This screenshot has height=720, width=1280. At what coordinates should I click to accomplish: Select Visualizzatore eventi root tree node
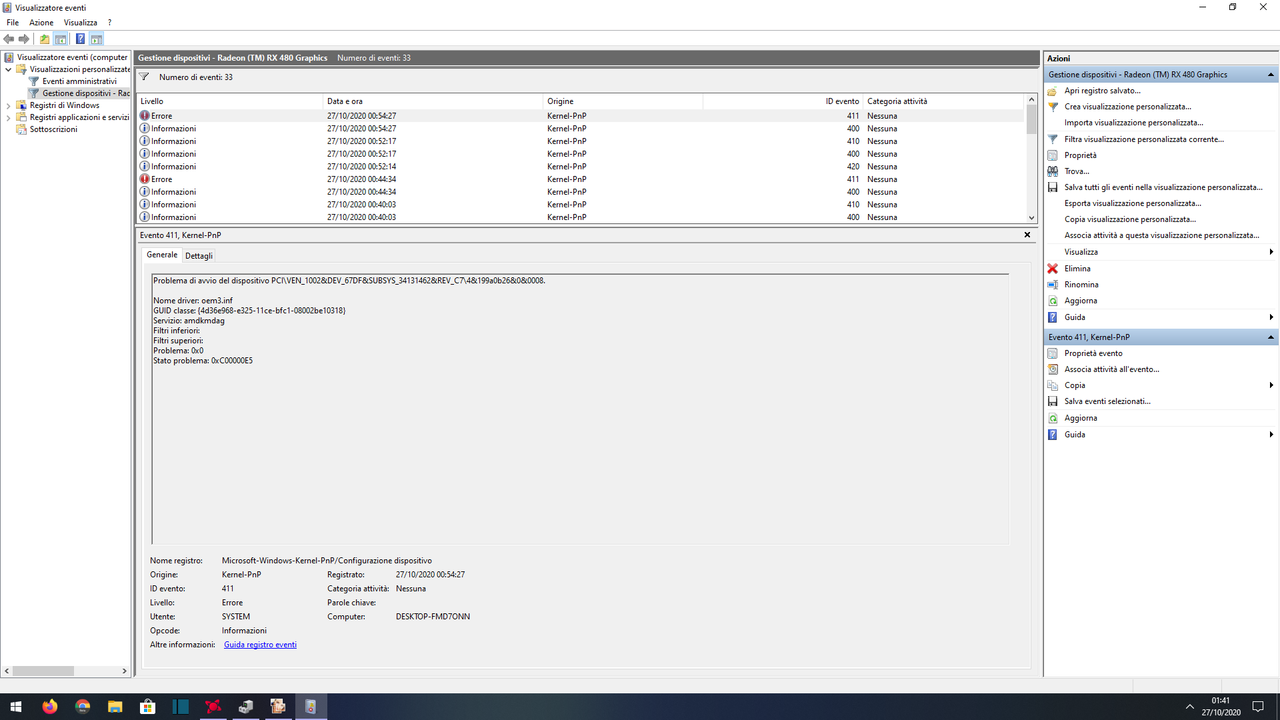pyautogui.click(x=66, y=57)
